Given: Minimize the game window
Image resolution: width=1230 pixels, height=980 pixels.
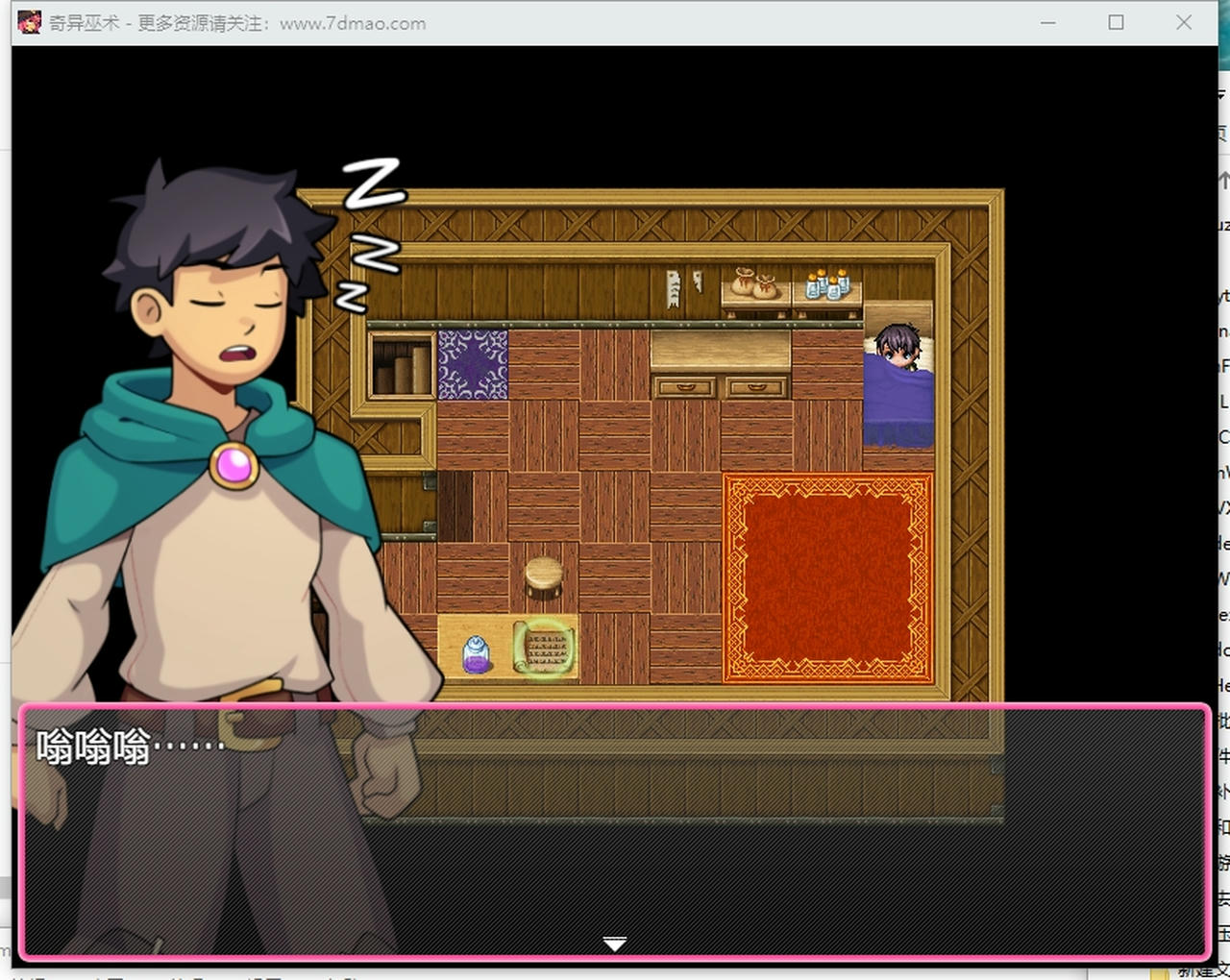Looking at the screenshot, I should coord(1048,22).
